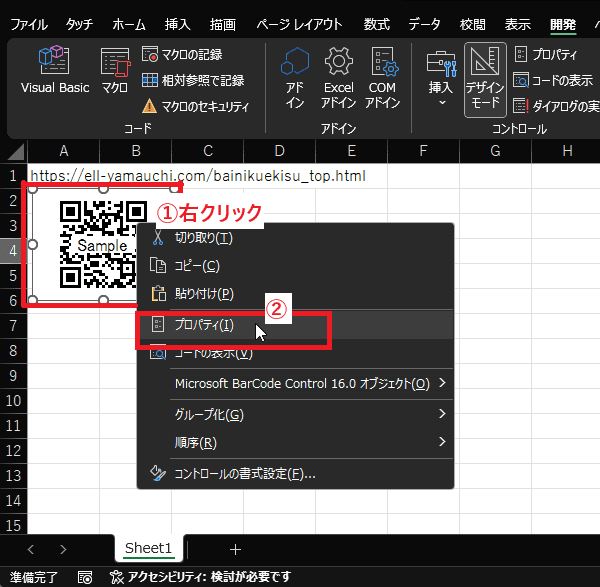Screen dimensions: 600x587
Task: Select cell A1 containing the URL
Action: tap(63, 176)
